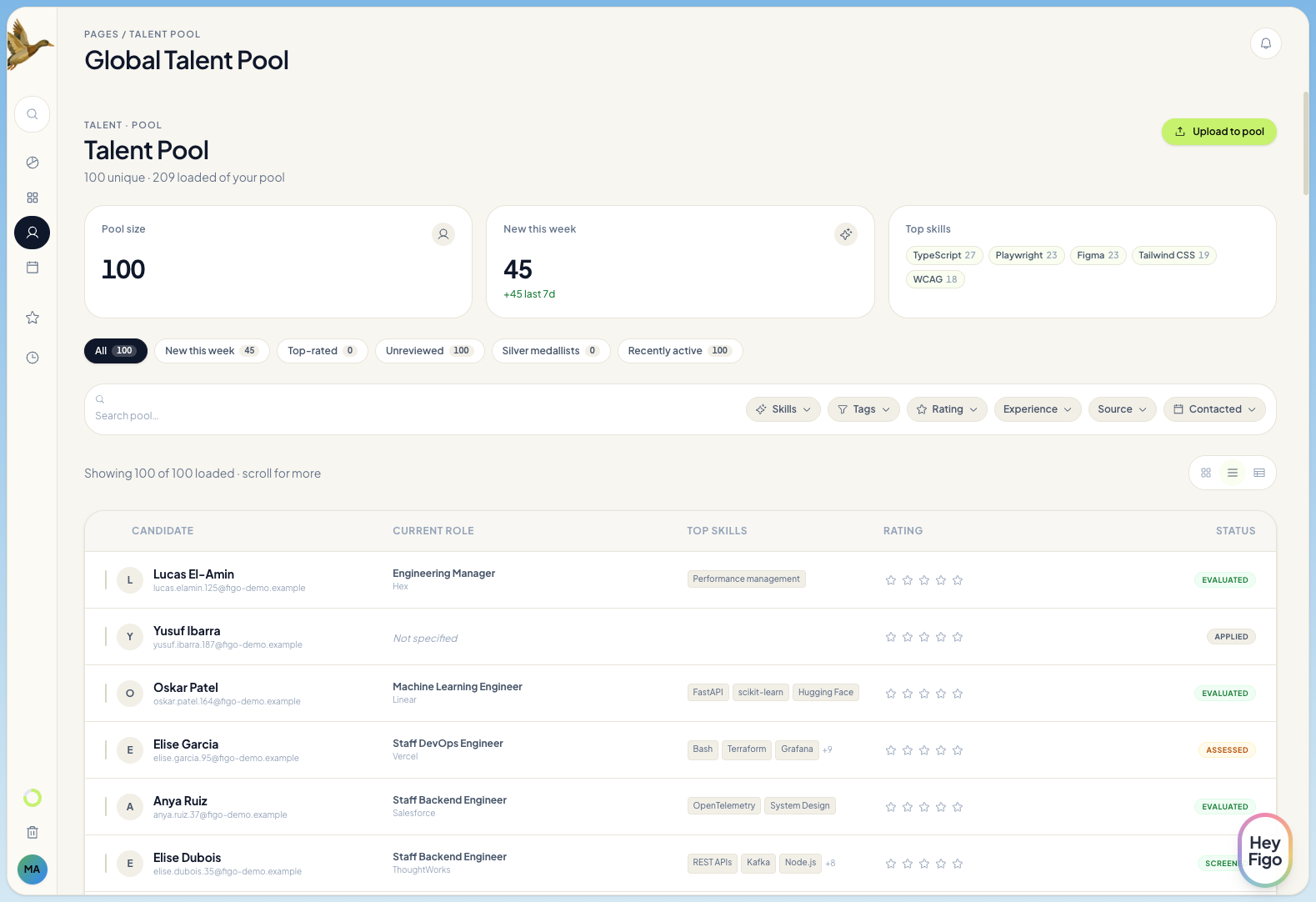Click the Upload to pool button
Image resolution: width=1316 pixels, height=902 pixels.
coord(1218,132)
